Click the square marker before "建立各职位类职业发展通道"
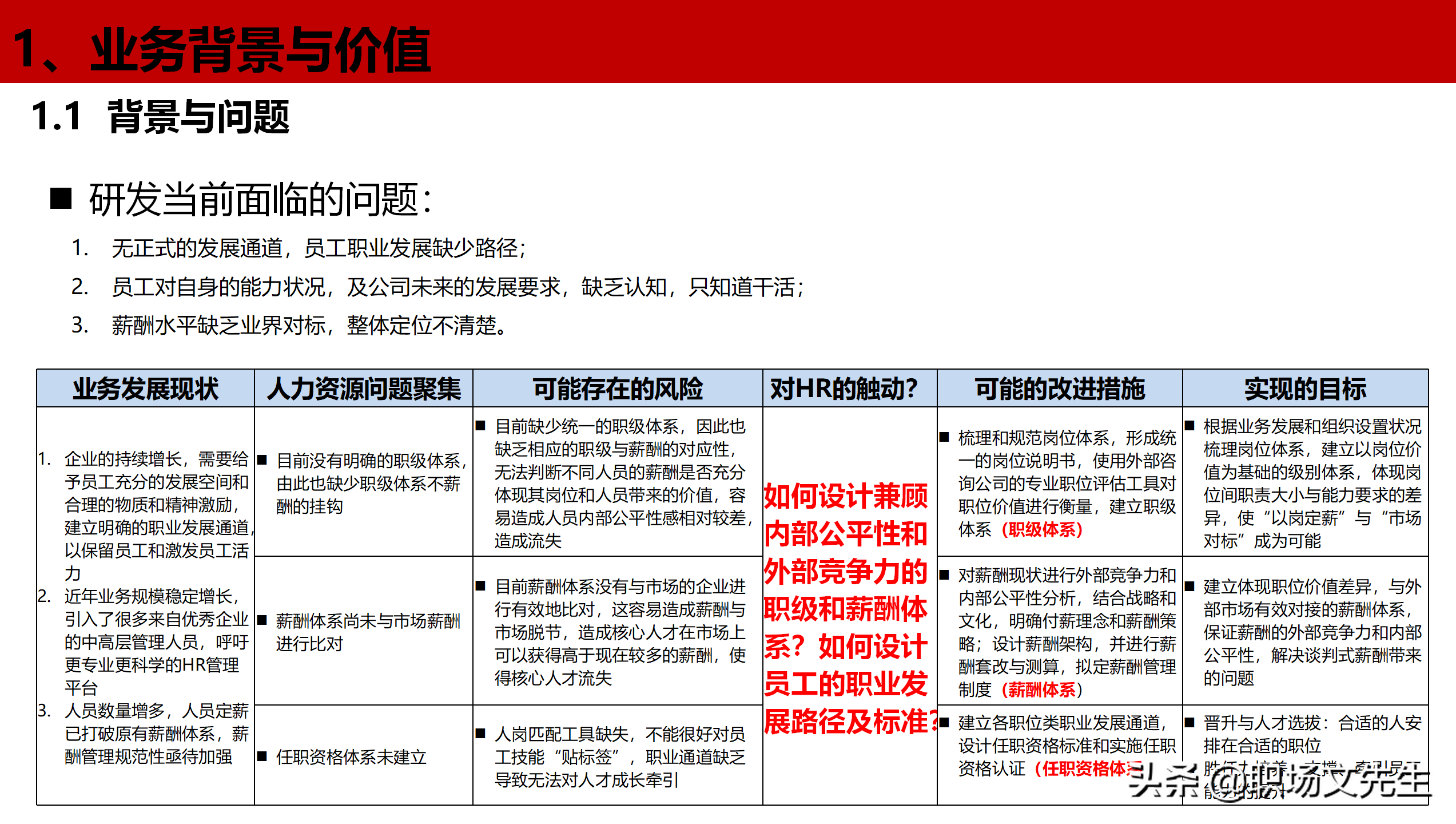 945,723
